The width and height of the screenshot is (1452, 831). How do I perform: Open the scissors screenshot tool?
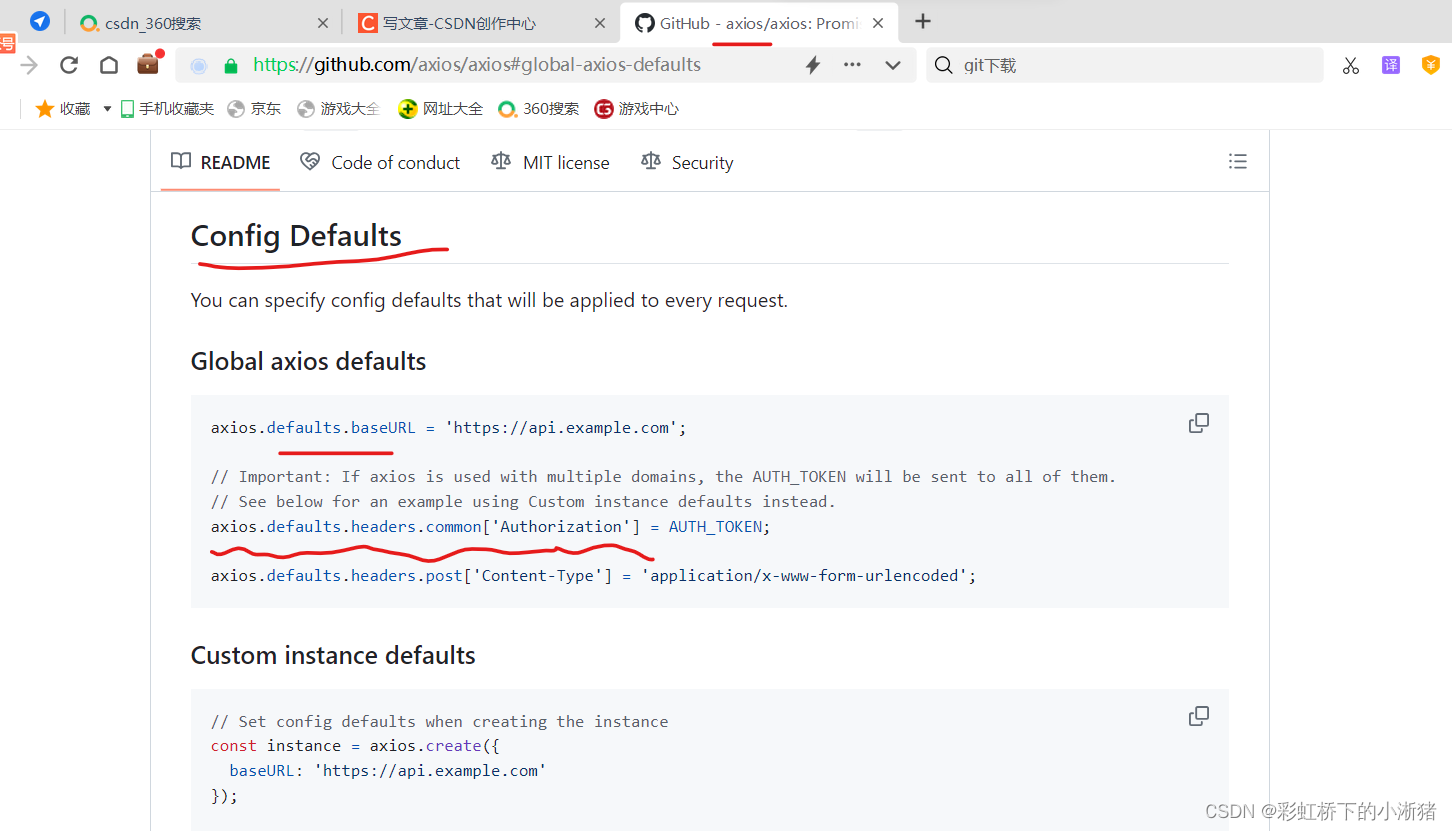click(x=1351, y=66)
